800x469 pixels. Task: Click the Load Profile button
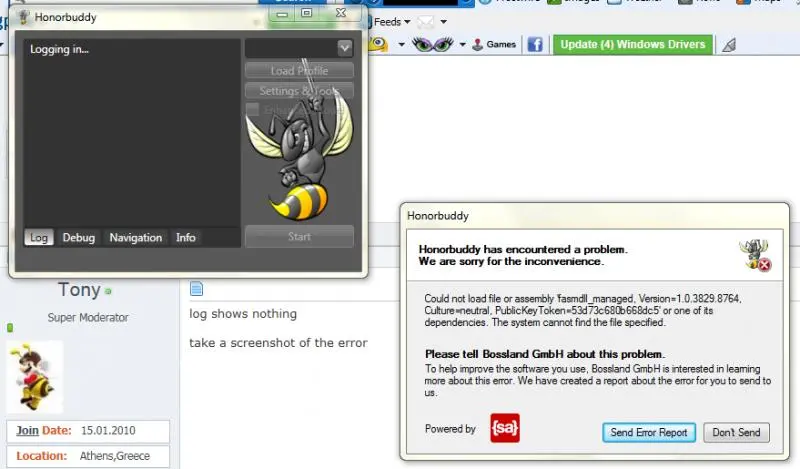pos(299,71)
